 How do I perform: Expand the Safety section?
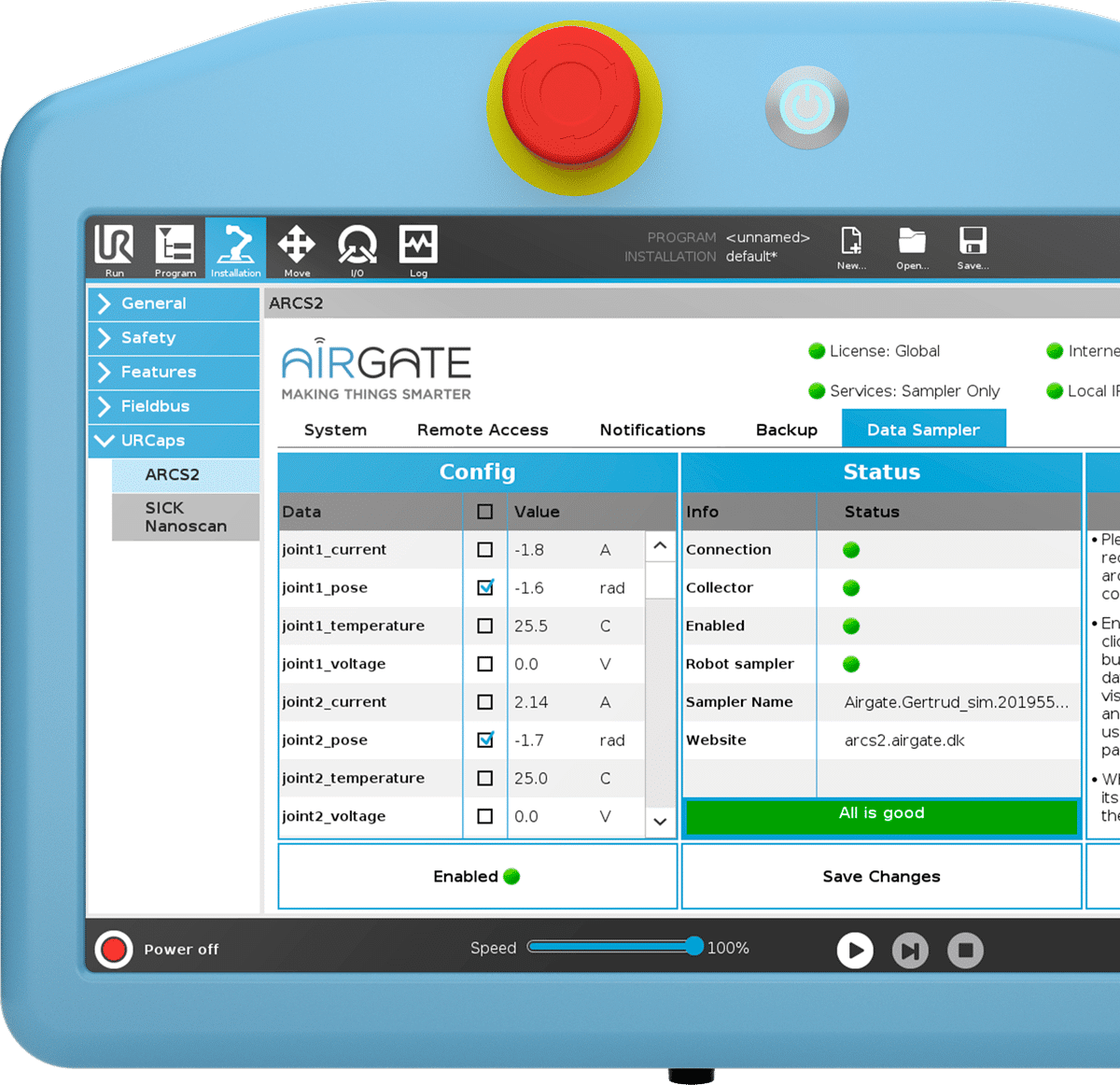175,338
